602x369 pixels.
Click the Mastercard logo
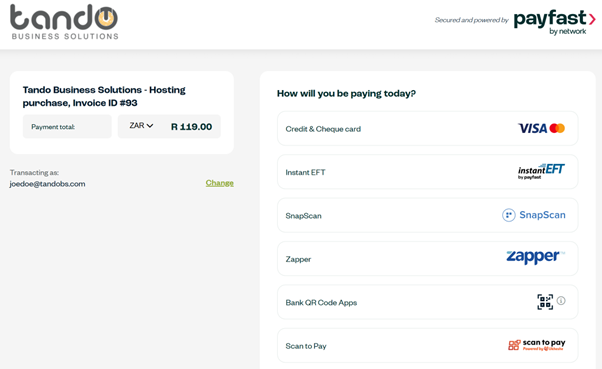click(x=557, y=128)
